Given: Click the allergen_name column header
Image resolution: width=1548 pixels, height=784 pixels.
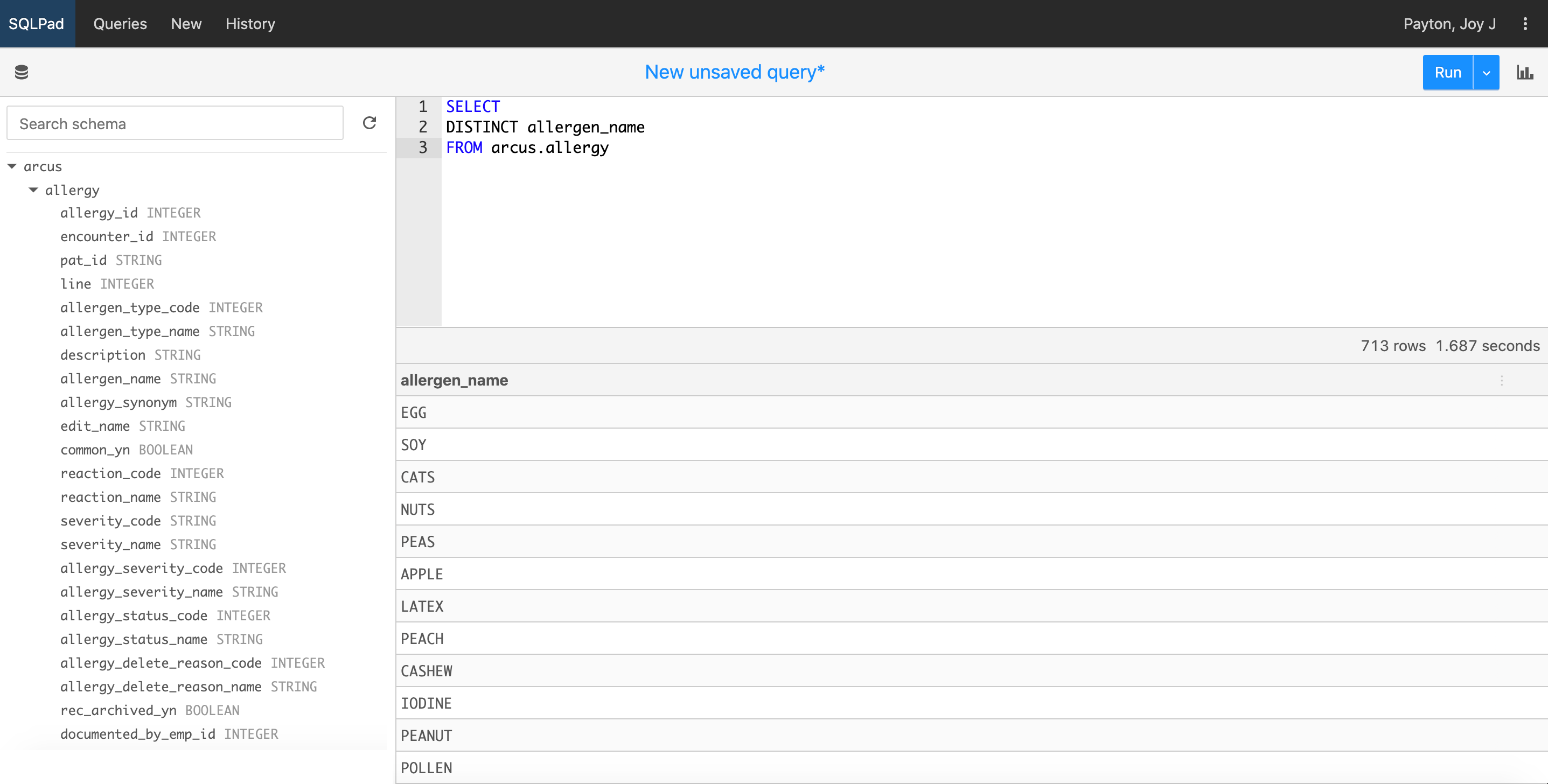Looking at the screenshot, I should point(454,380).
